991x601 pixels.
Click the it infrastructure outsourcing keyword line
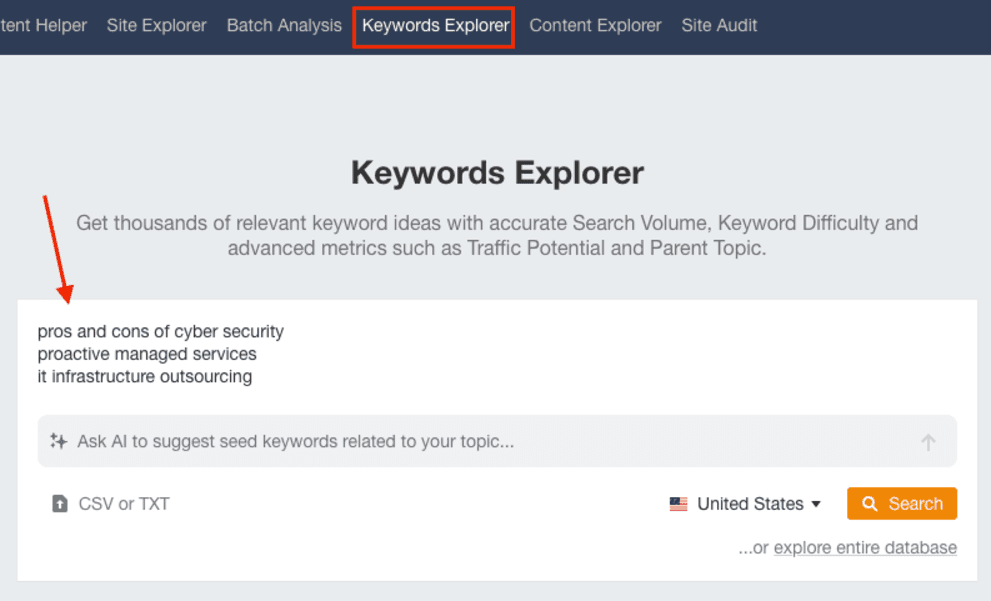pos(143,376)
